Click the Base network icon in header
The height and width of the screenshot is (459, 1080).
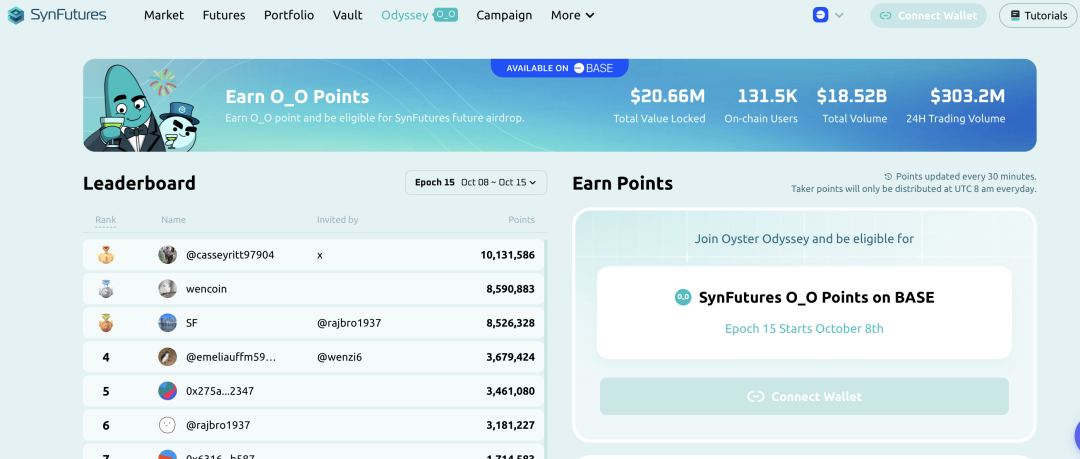coord(820,15)
